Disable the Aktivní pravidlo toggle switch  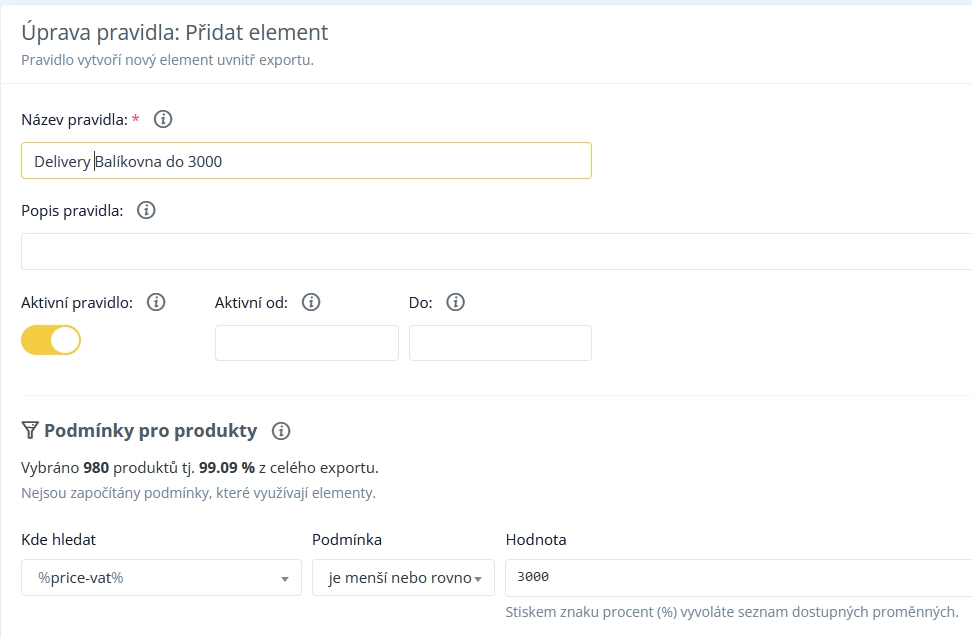51,340
